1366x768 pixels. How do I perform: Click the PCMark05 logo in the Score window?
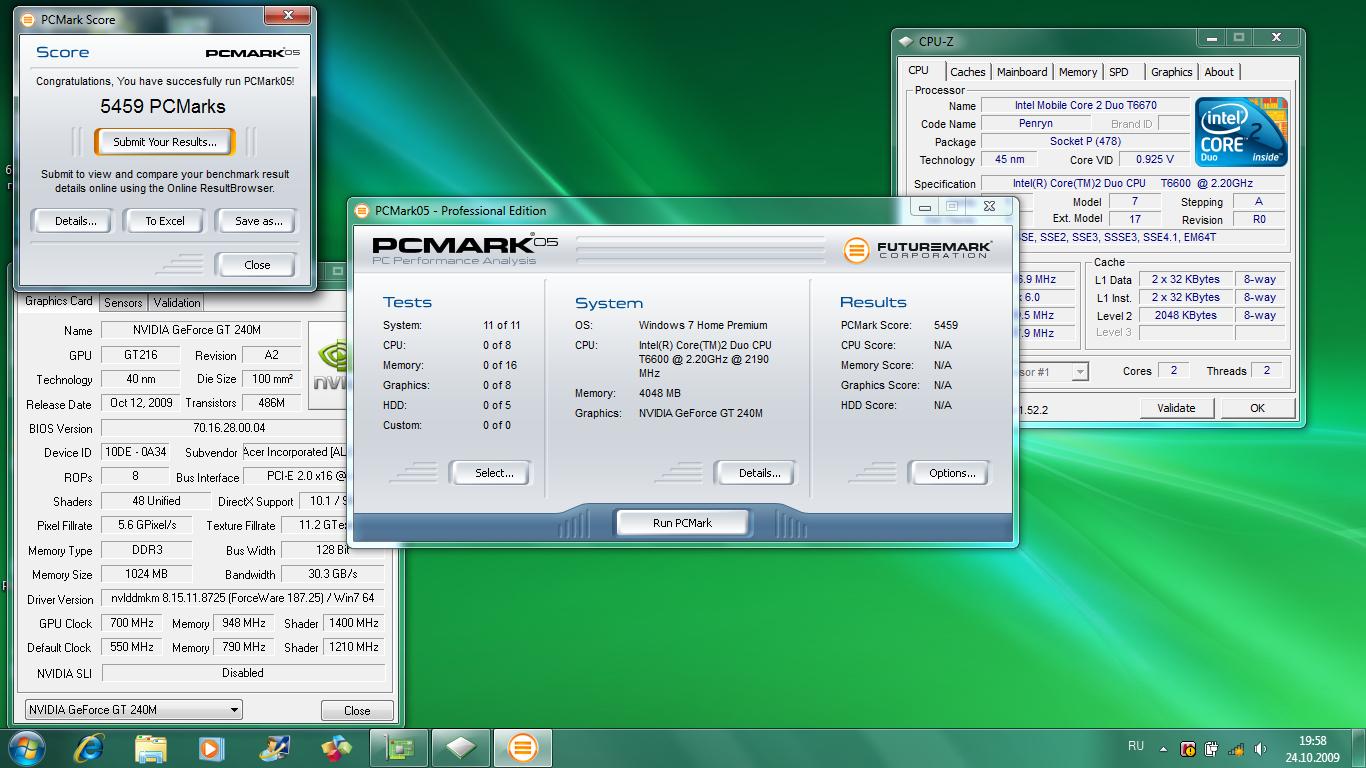(x=252, y=53)
